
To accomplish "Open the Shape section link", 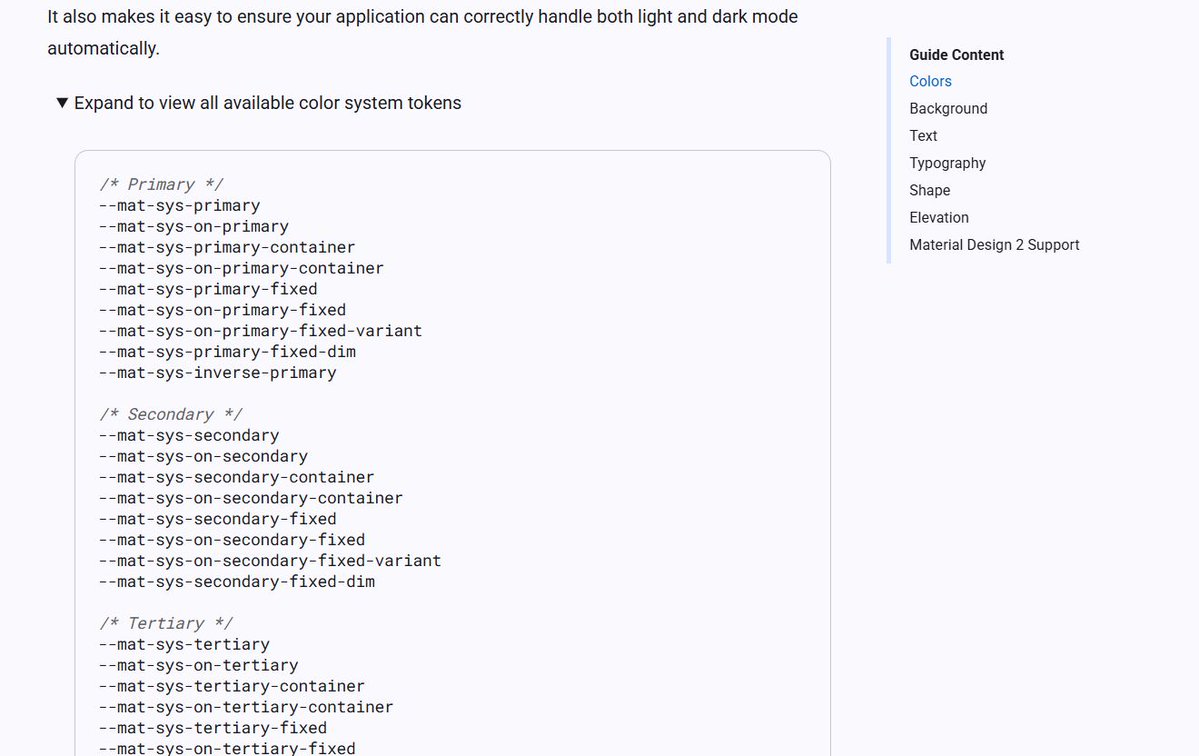I will click(x=930, y=190).
